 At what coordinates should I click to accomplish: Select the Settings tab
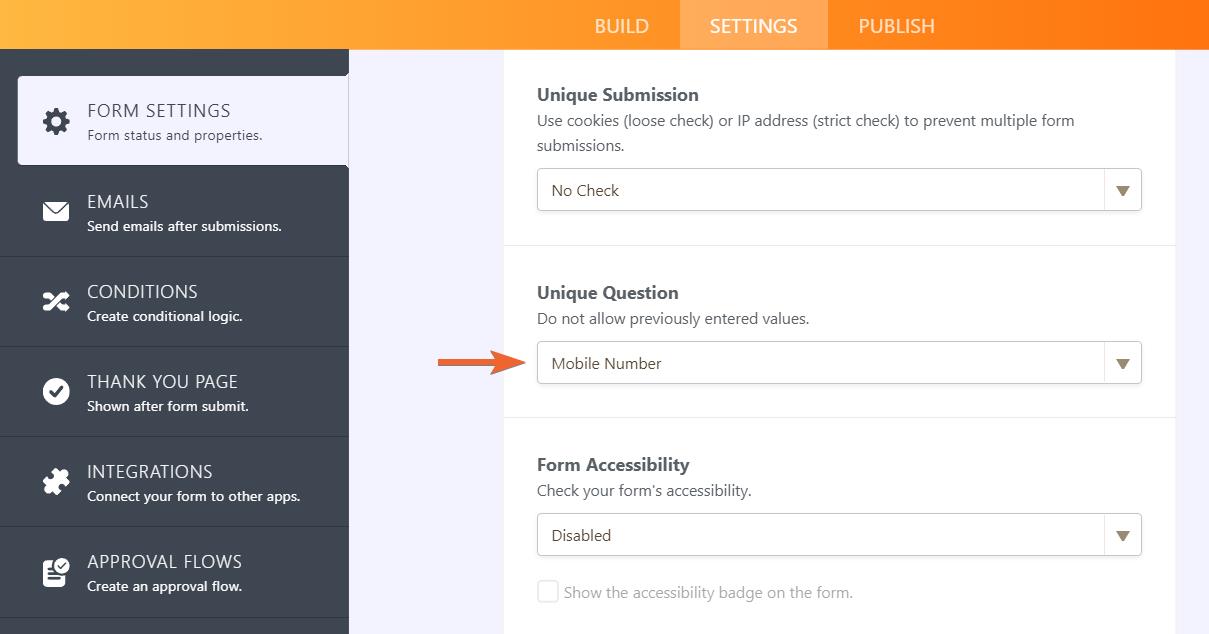click(753, 26)
